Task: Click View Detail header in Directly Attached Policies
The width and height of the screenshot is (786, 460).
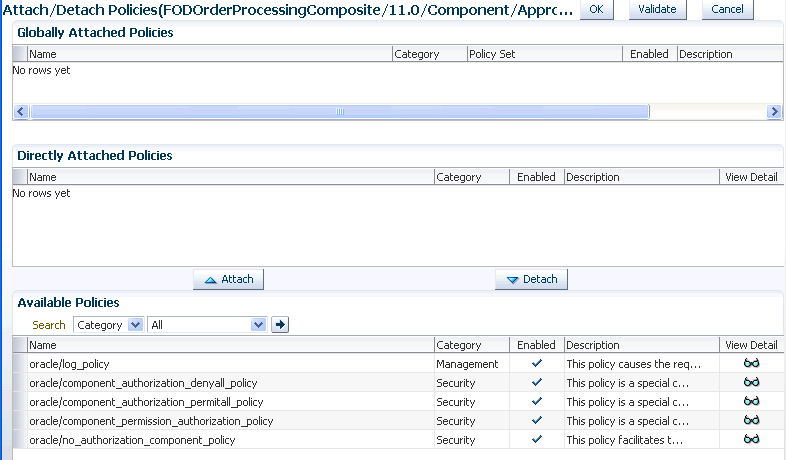Action: click(751, 177)
